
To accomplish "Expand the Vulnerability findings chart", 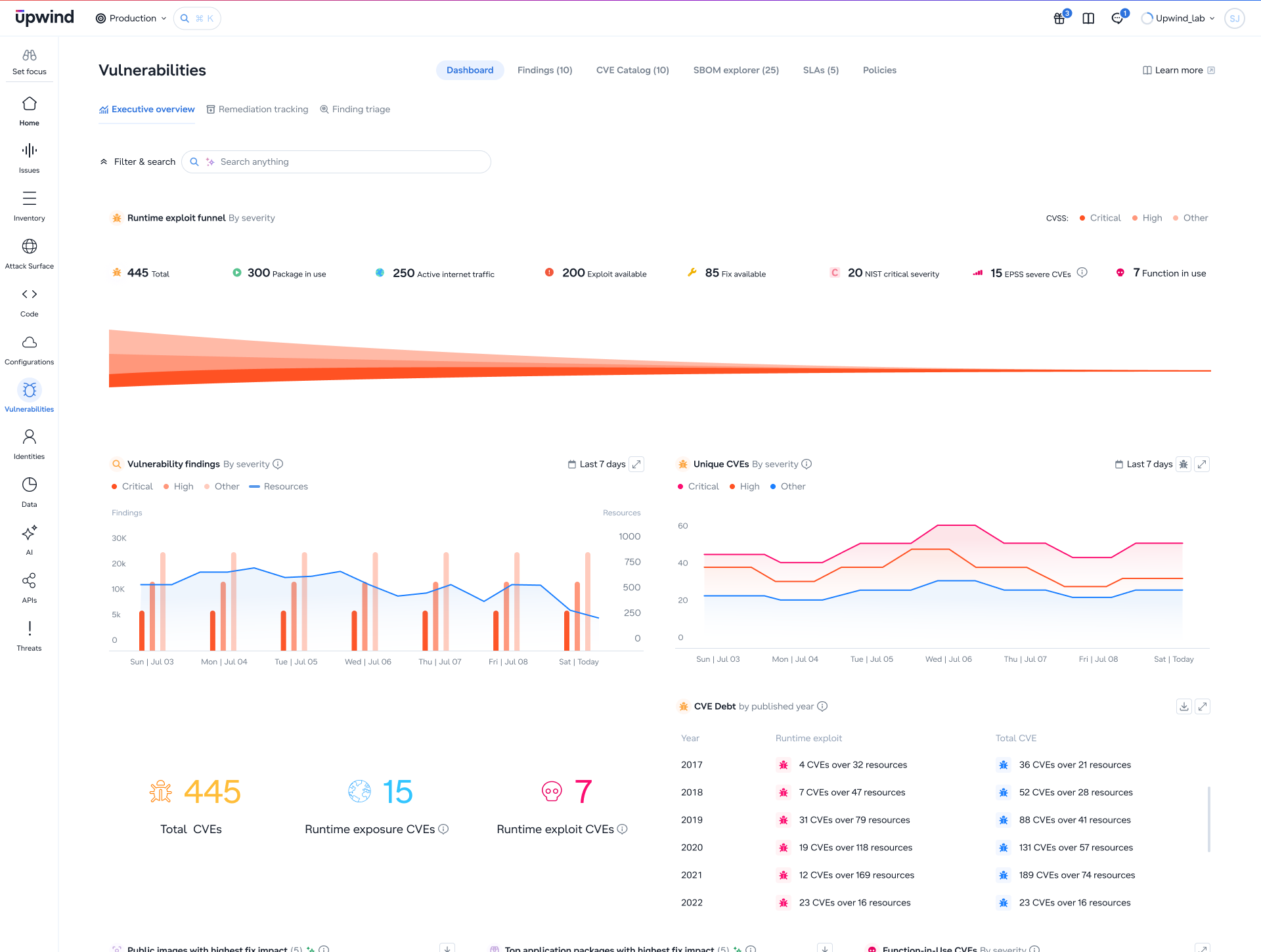I will pyautogui.click(x=636, y=464).
